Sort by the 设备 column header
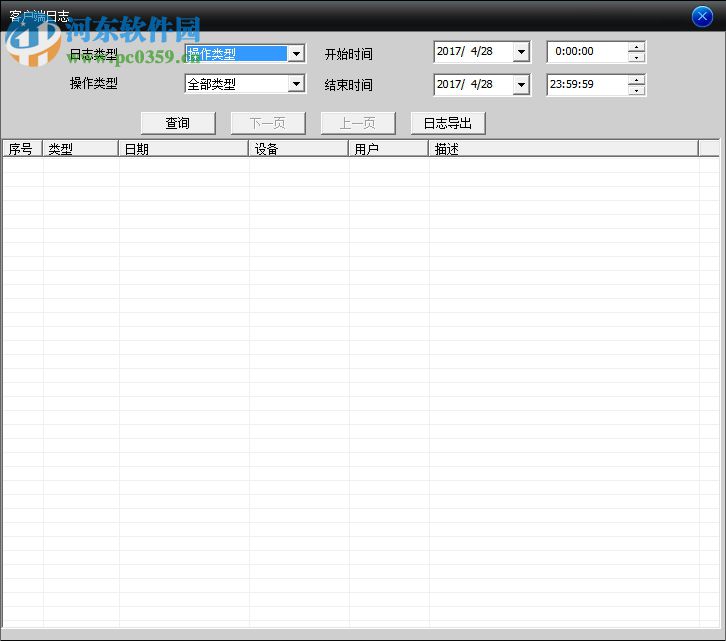Image resolution: width=726 pixels, height=641 pixels. click(298, 149)
